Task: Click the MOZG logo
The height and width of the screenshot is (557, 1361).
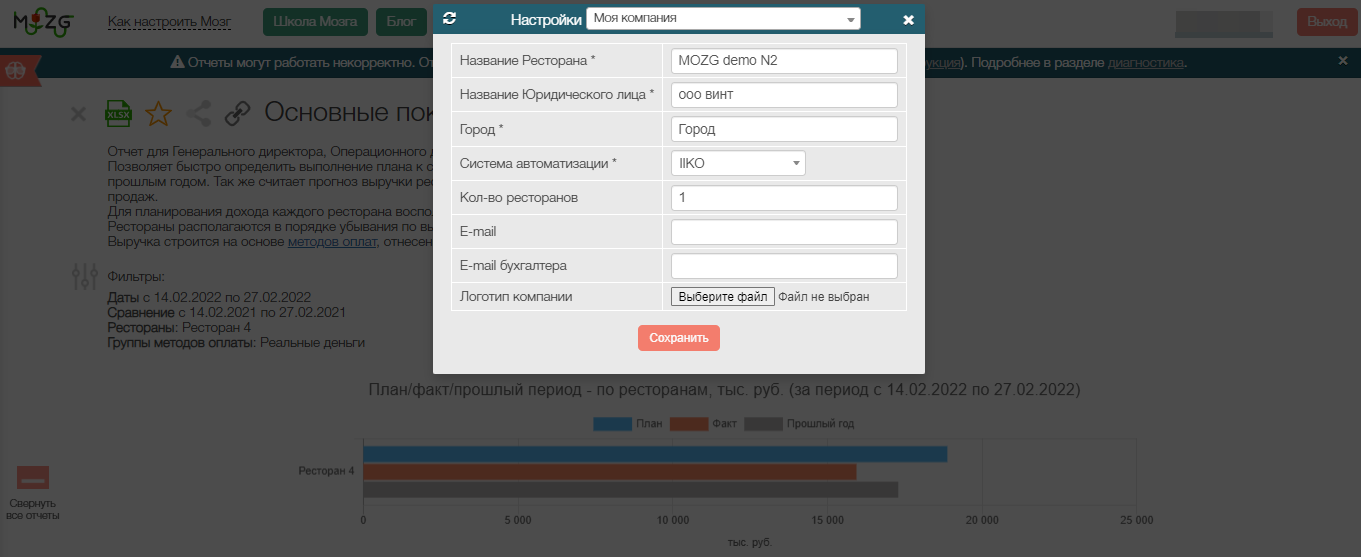Action: tap(43, 21)
